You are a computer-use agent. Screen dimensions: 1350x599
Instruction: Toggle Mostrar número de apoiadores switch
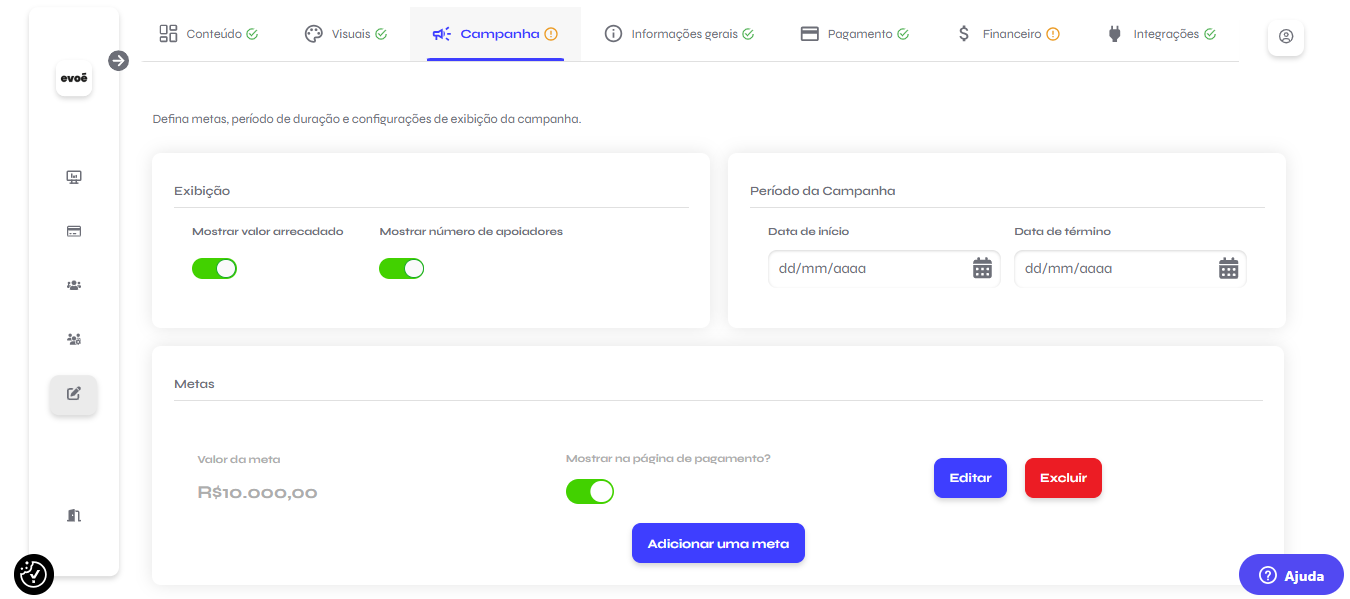402,268
